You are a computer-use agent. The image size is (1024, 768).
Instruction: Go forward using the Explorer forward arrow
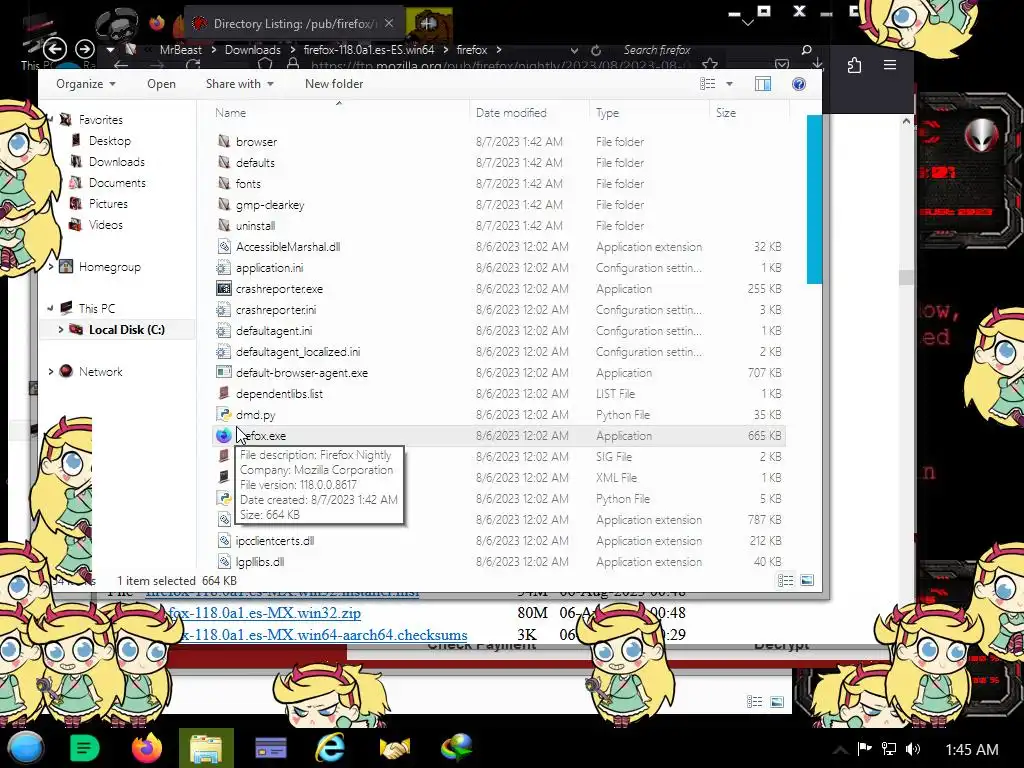(85, 49)
